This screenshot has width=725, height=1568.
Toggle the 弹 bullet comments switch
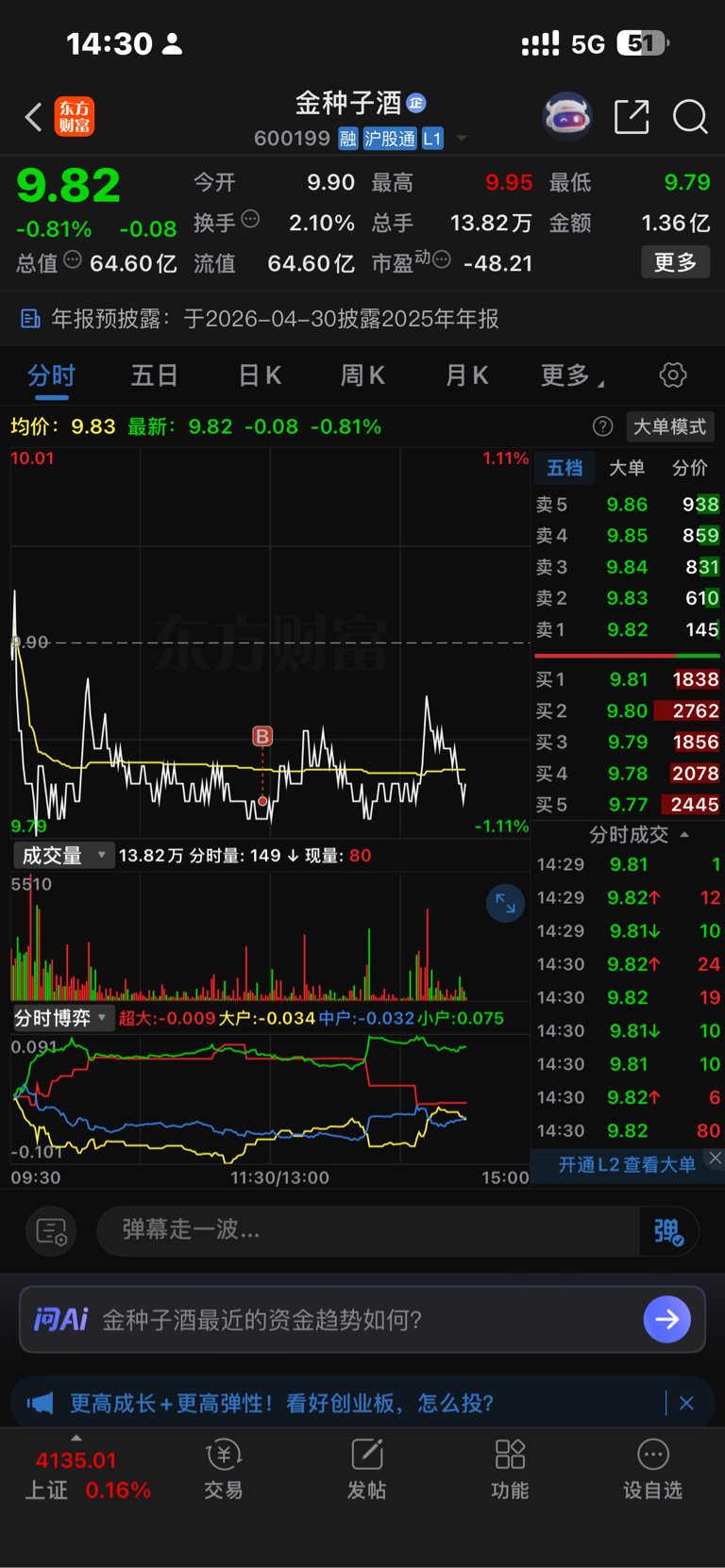[669, 1231]
